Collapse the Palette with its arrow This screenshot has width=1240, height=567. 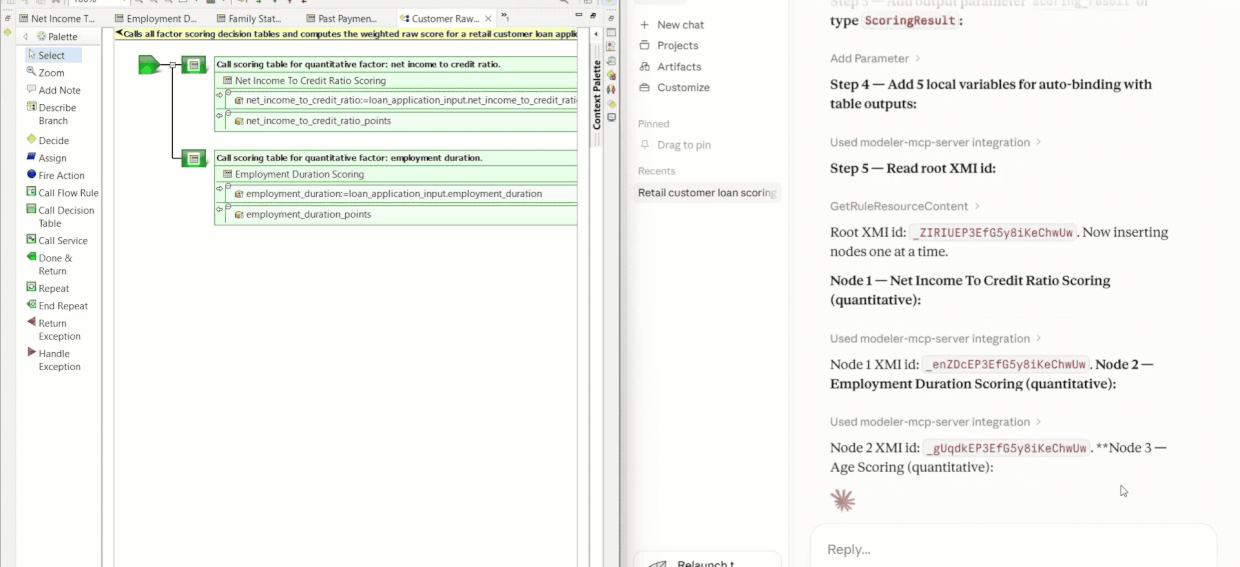[26, 37]
